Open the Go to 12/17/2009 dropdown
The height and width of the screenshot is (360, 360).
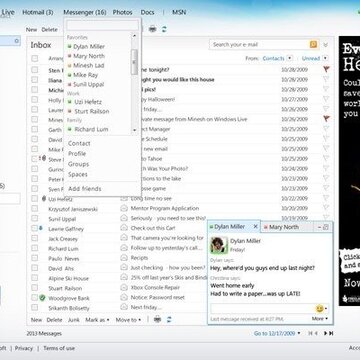point(277,333)
